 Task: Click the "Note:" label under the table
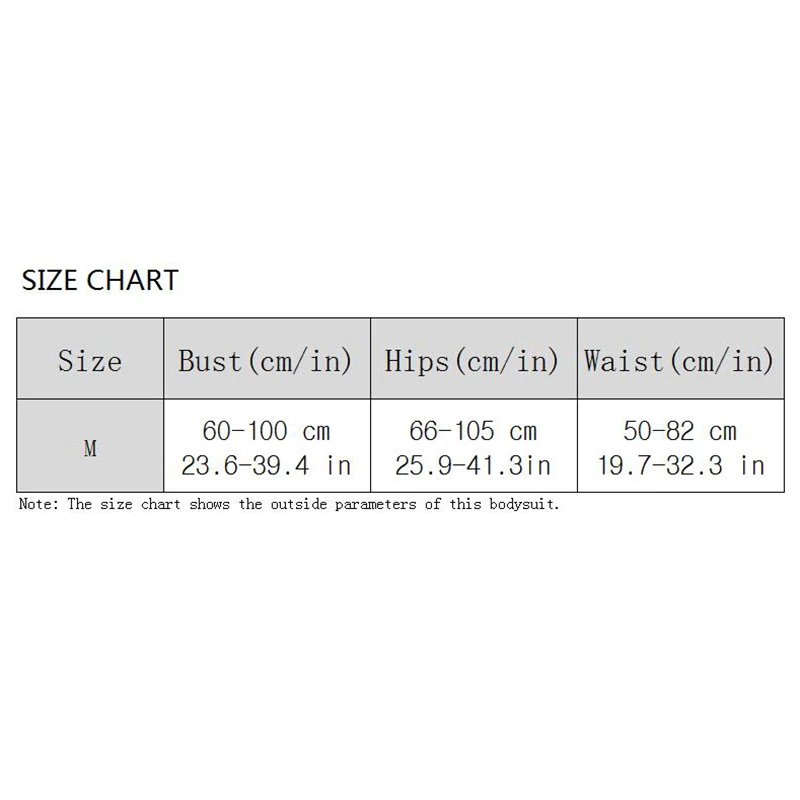39,504
